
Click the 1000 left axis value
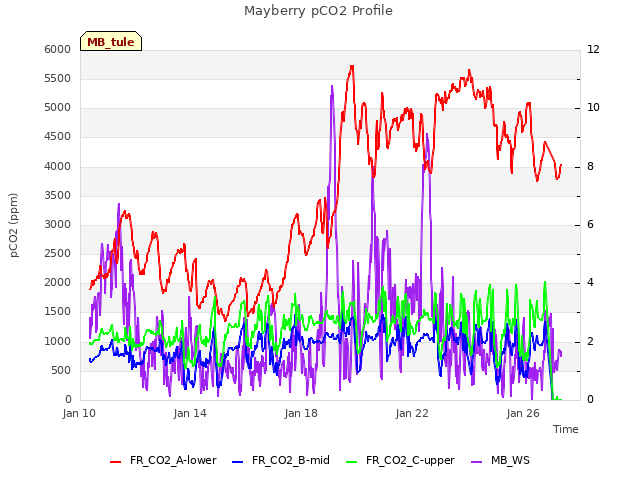coord(58,341)
